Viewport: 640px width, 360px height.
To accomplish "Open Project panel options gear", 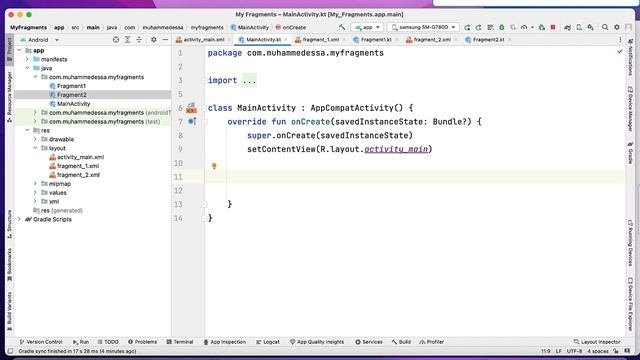I will click(x=153, y=40).
